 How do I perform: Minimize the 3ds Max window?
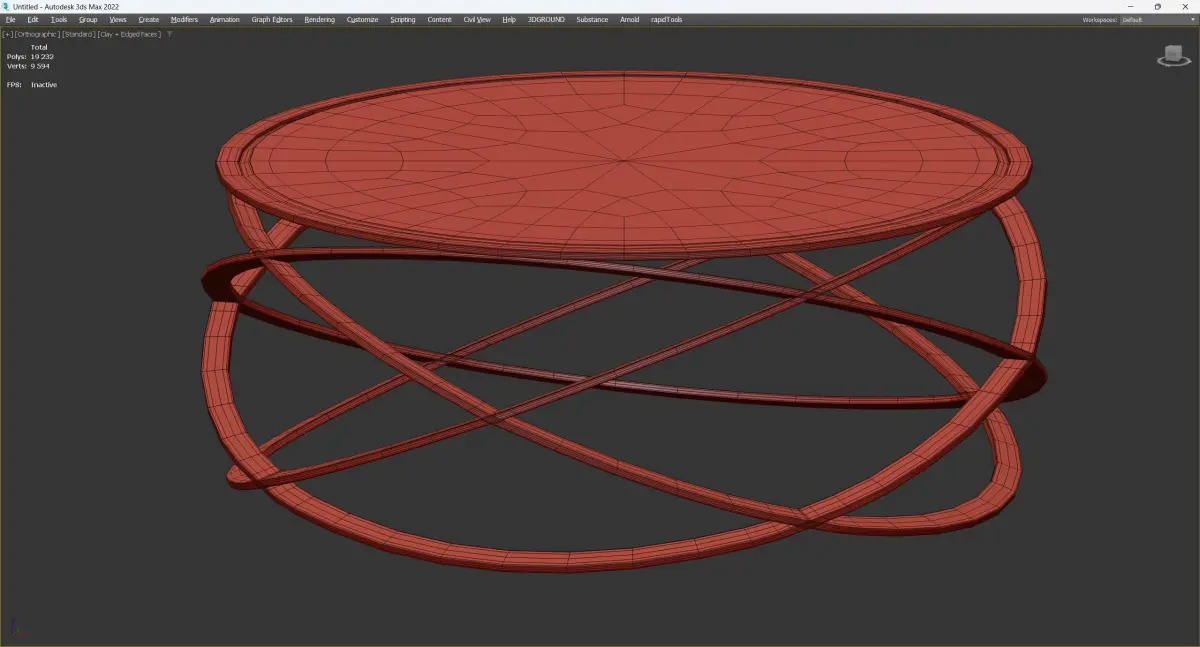point(1131,6)
